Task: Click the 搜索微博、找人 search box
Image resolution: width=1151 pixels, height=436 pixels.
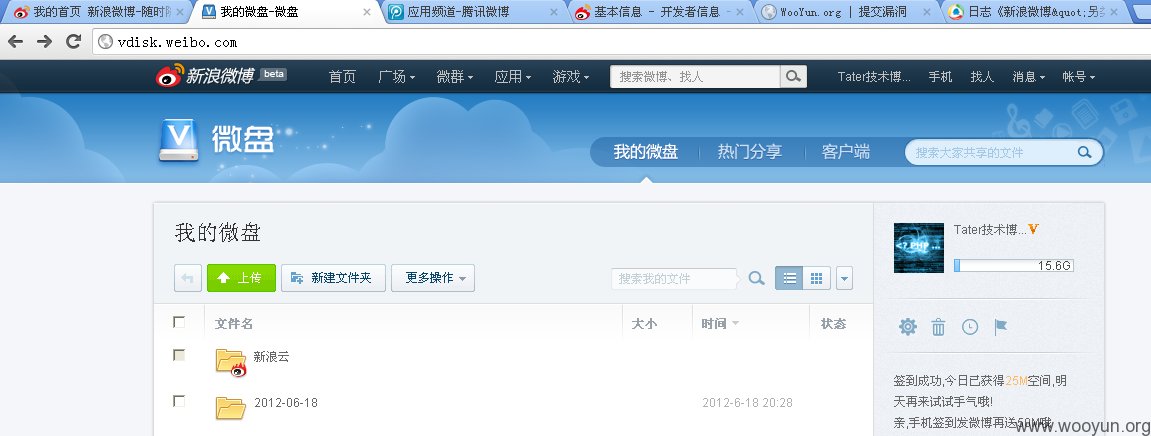Action: (694, 76)
